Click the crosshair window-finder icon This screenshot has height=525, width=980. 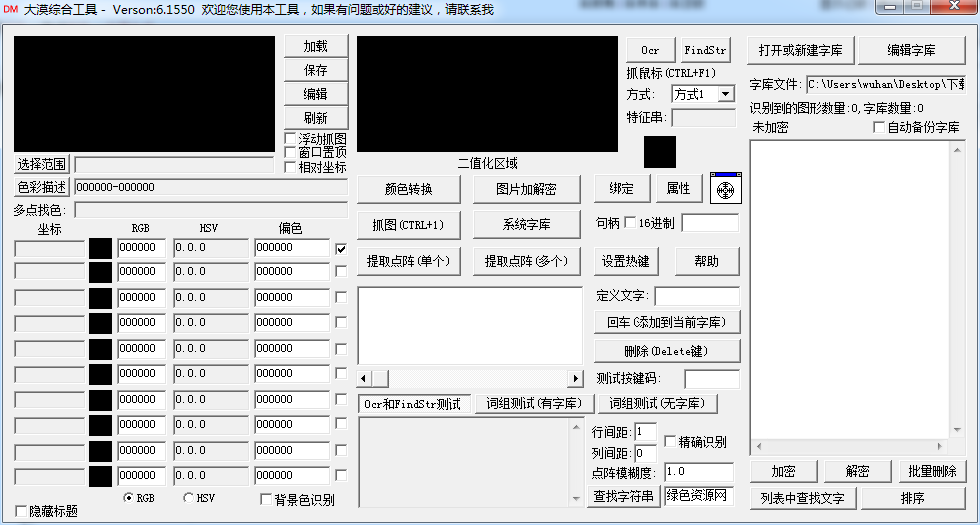[x=726, y=188]
